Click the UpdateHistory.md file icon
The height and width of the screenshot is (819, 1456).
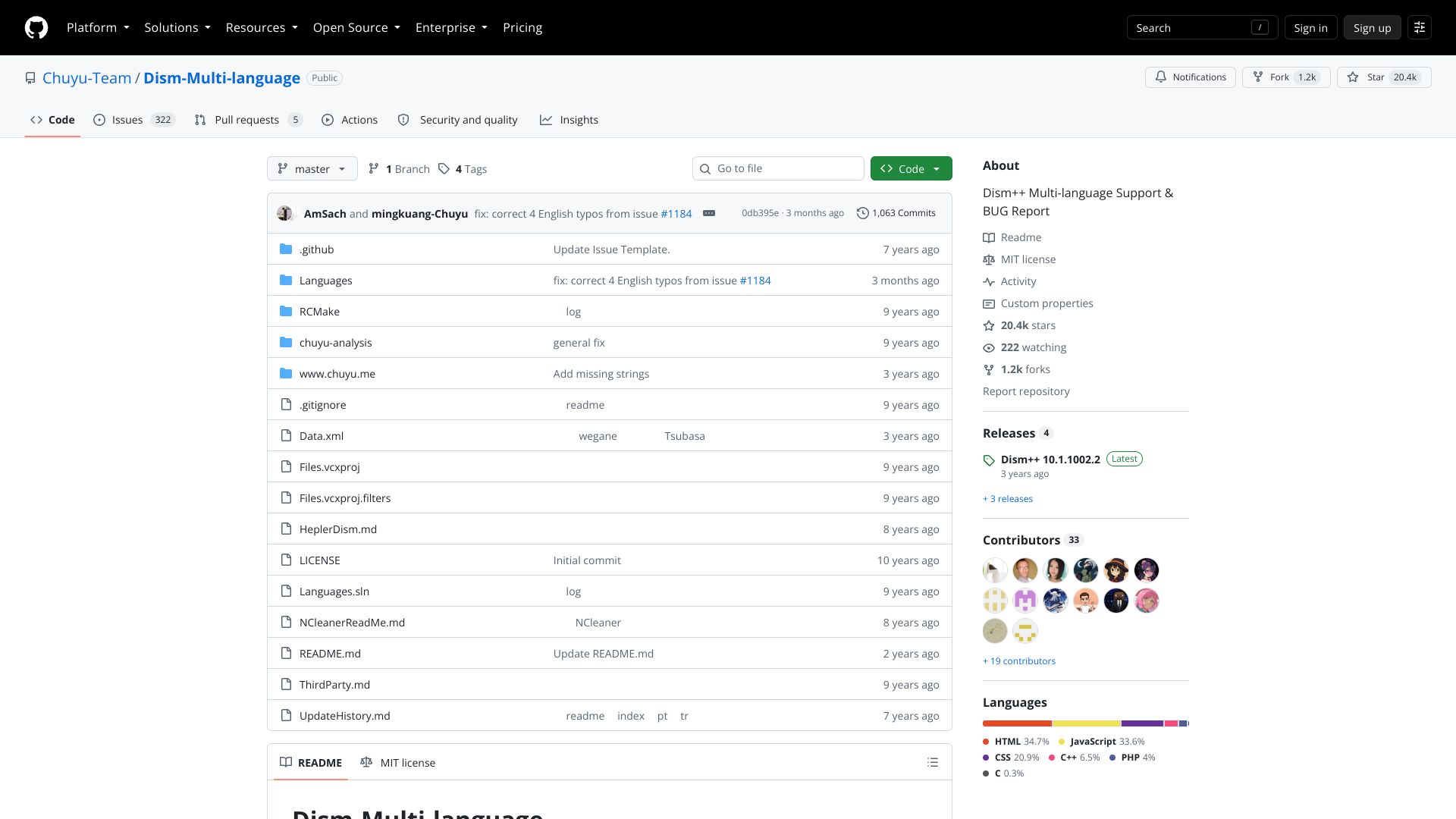pos(286,715)
